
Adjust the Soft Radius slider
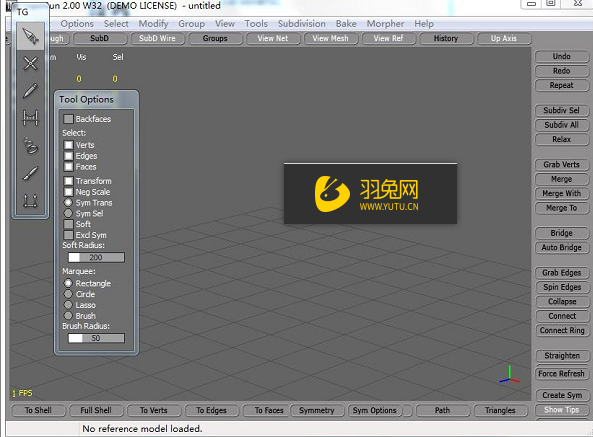click(x=96, y=257)
